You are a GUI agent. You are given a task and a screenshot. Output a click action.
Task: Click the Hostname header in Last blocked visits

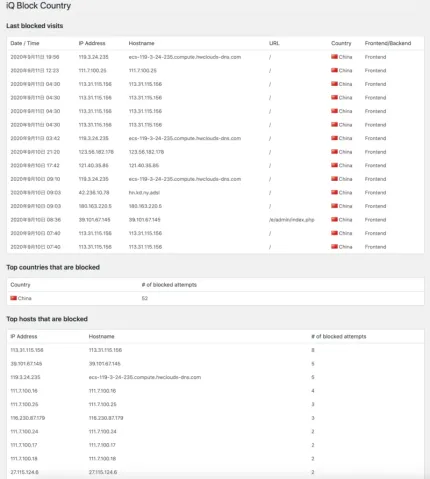point(141,43)
